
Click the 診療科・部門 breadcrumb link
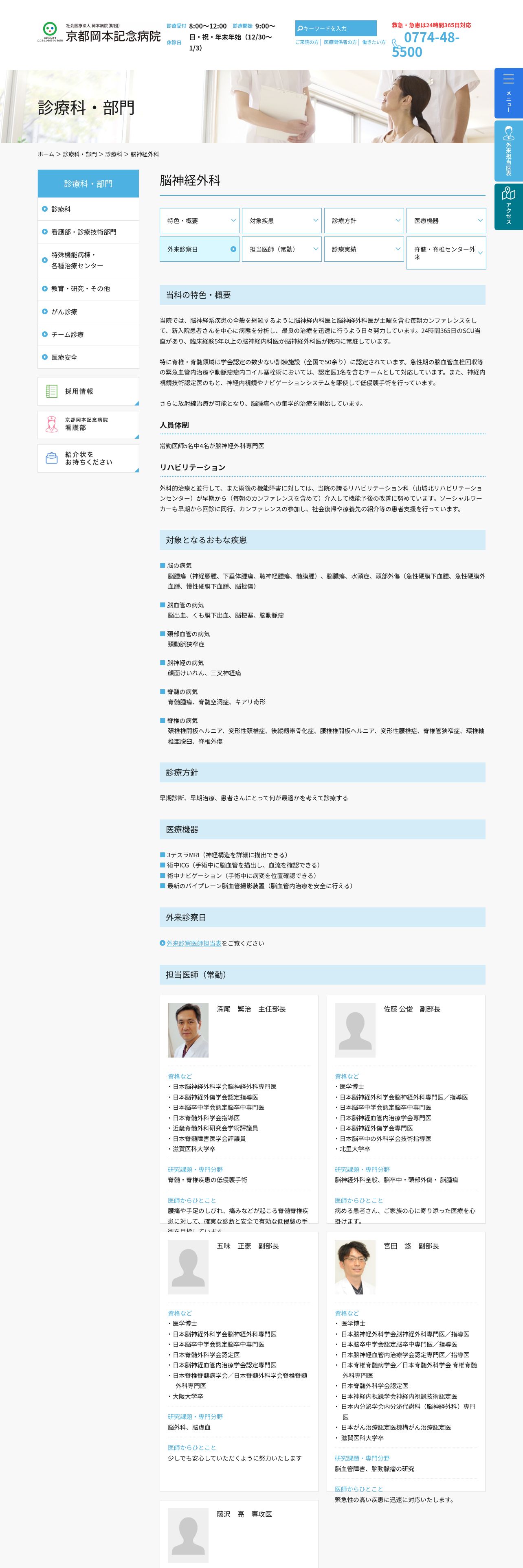coord(80,155)
